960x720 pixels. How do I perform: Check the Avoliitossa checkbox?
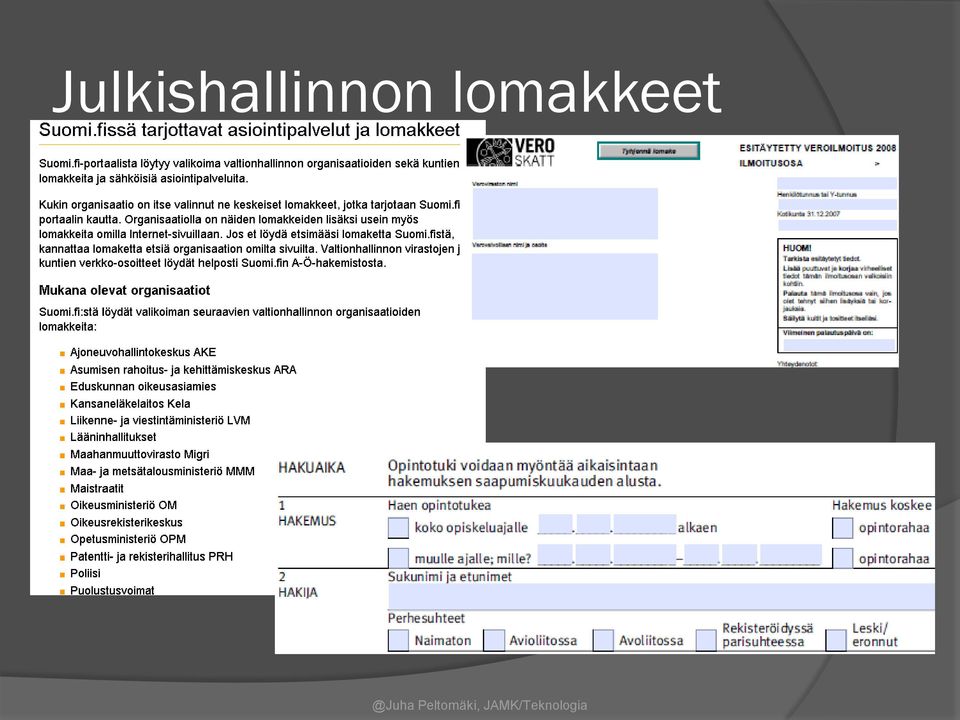point(603,640)
